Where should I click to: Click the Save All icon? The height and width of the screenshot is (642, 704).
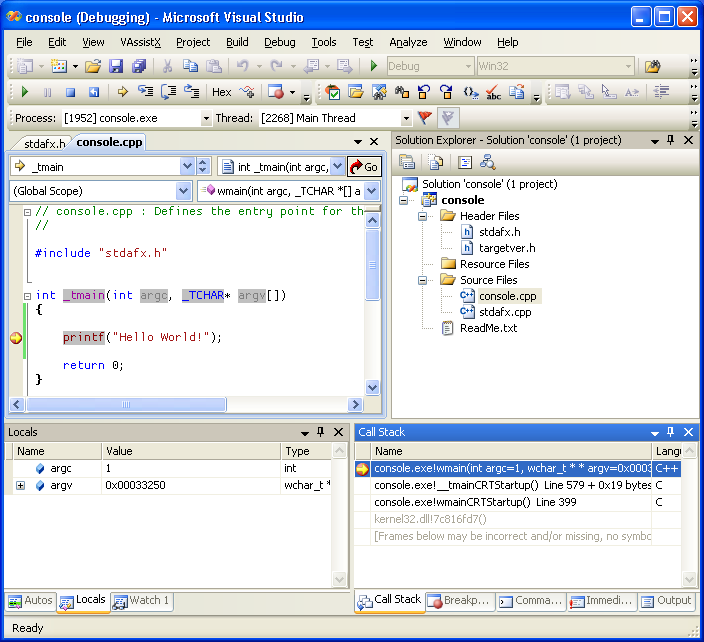point(139,66)
